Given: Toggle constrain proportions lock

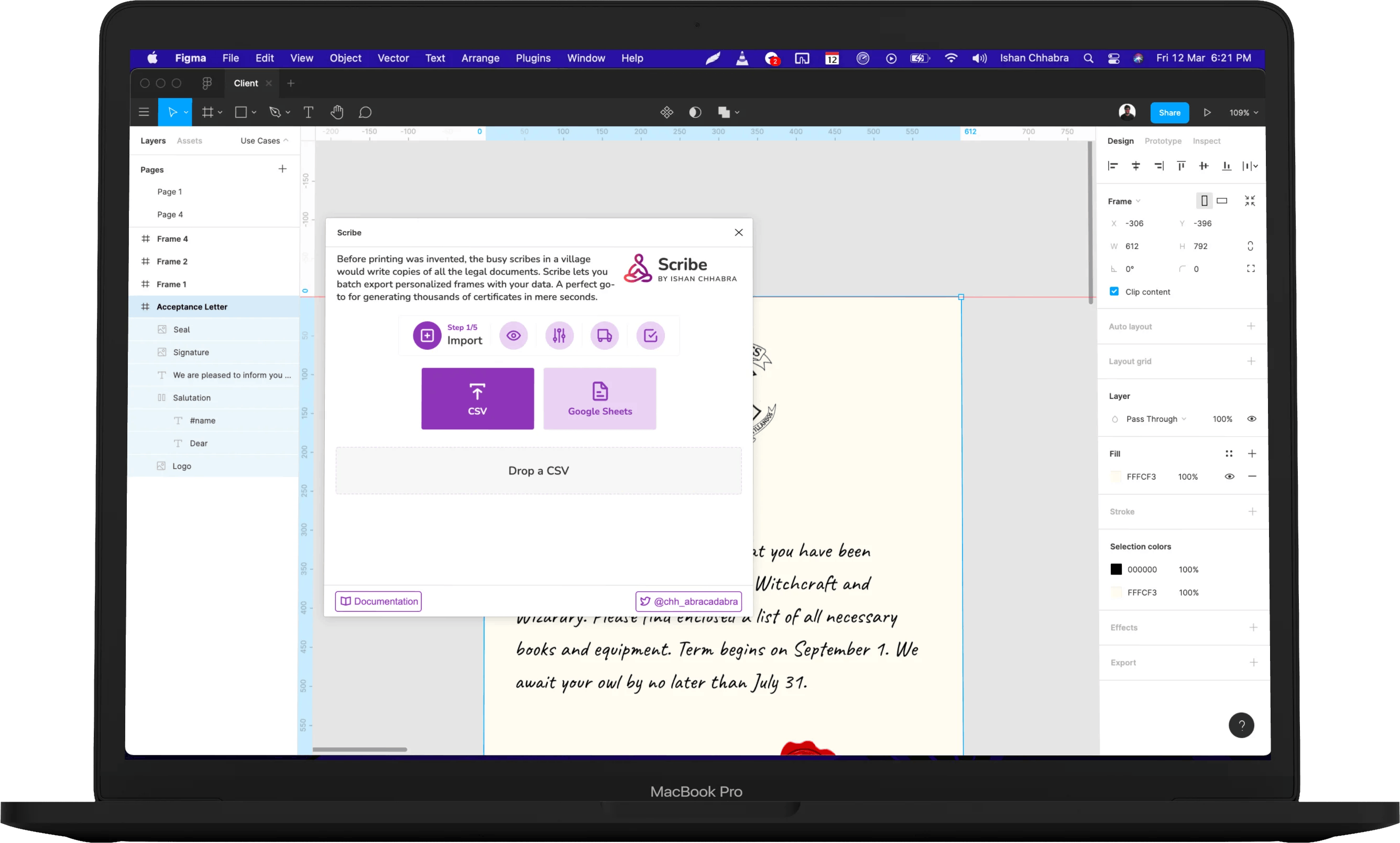Looking at the screenshot, I should tap(1250, 246).
